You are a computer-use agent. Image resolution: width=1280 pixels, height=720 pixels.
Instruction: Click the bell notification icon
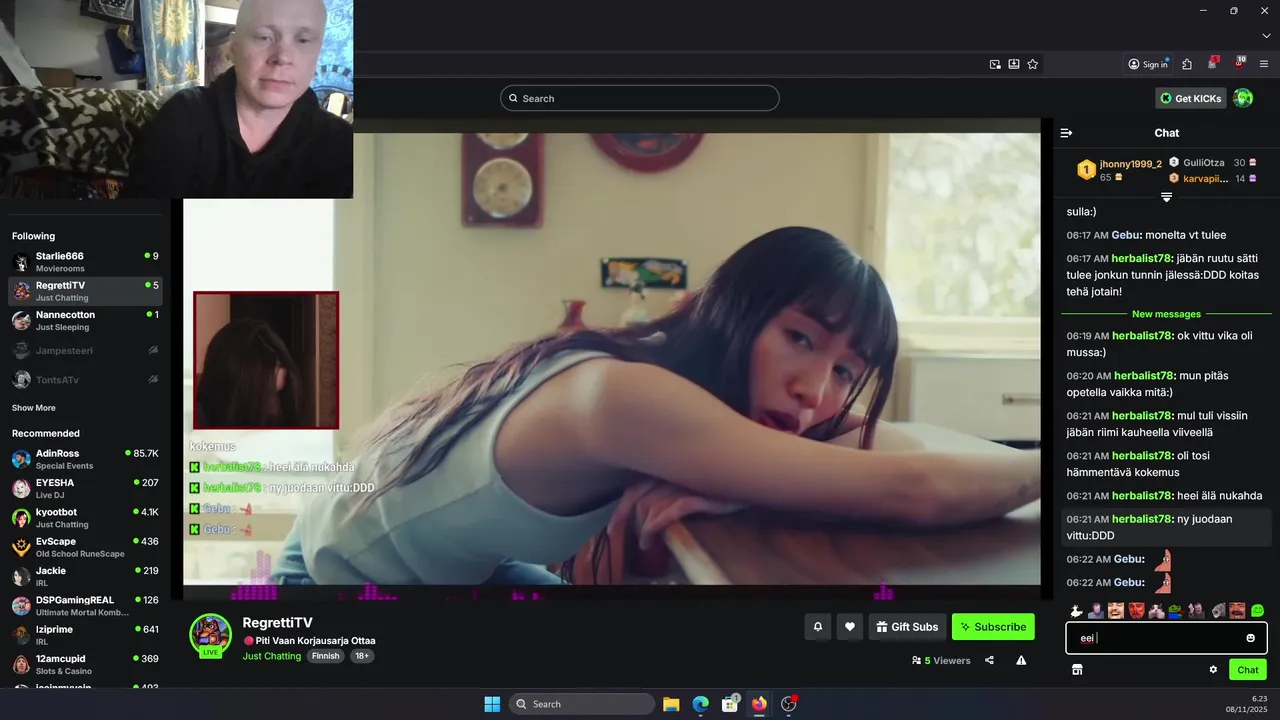(x=817, y=627)
